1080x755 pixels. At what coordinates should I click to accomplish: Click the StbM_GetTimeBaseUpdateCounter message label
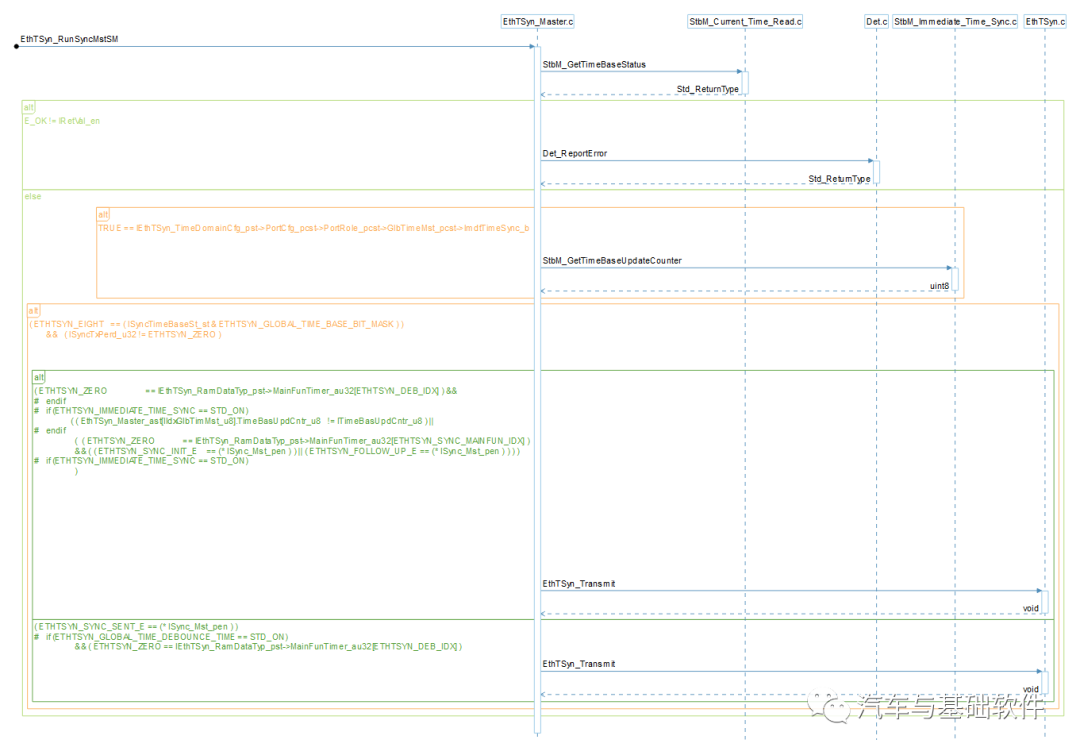612,261
